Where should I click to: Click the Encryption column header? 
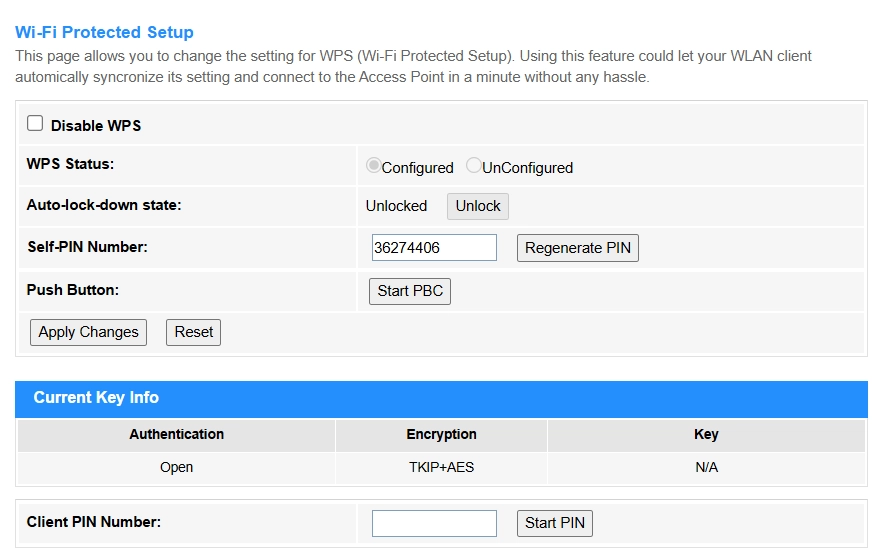click(x=441, y=434)
